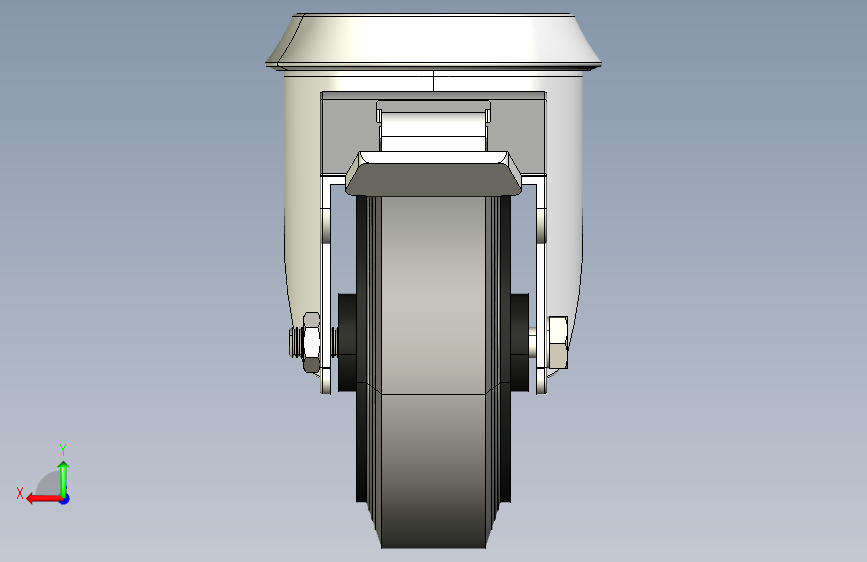Click the red X axis arrow
Screen dimensions: 867x562
44,499
